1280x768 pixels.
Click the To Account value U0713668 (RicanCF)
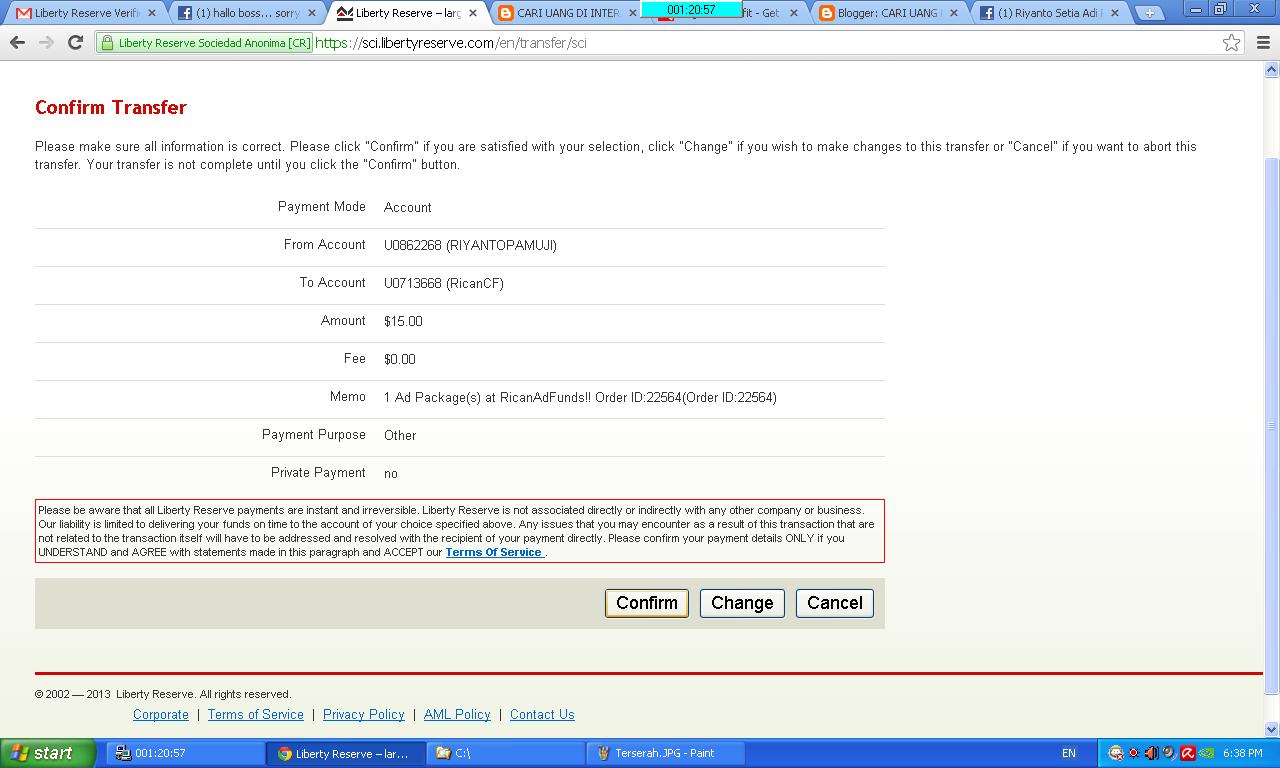tap(444, 283)
